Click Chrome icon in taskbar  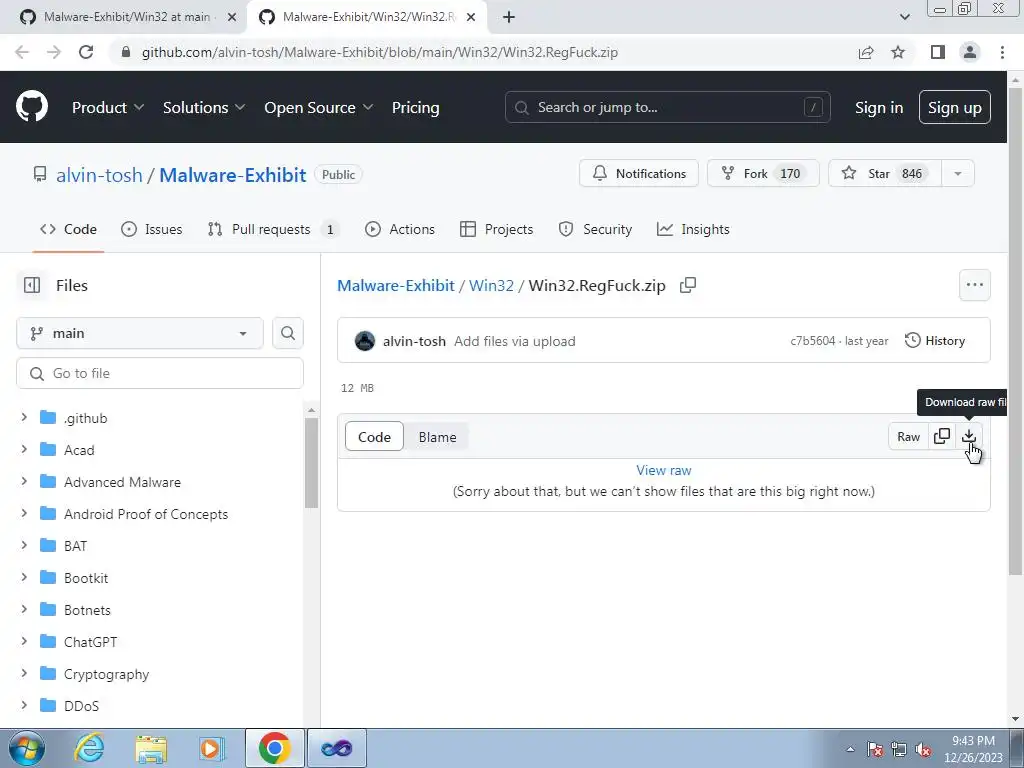click(274, 748)
